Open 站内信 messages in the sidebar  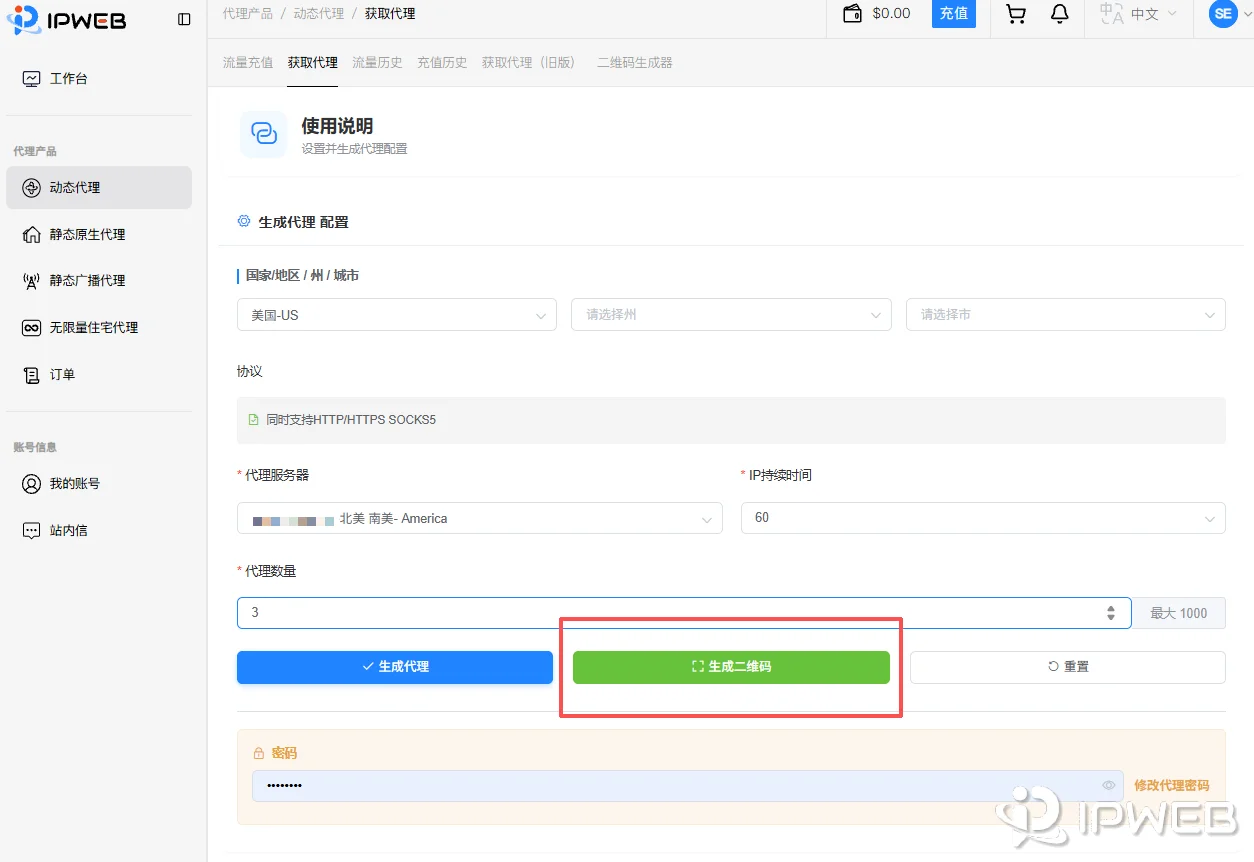tap(99, 530)
